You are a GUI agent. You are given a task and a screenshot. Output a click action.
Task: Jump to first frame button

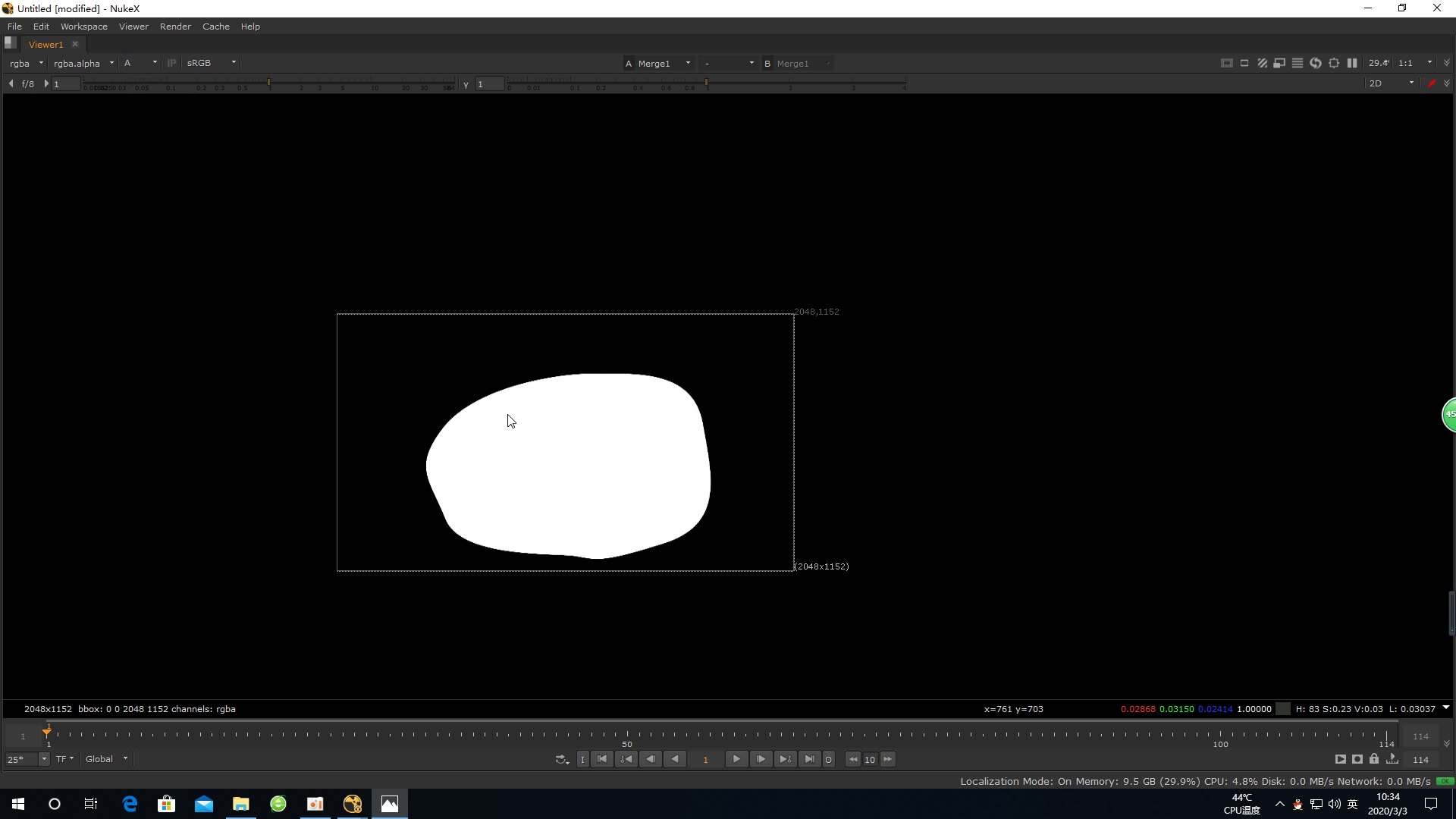click(x=602, y=759)
